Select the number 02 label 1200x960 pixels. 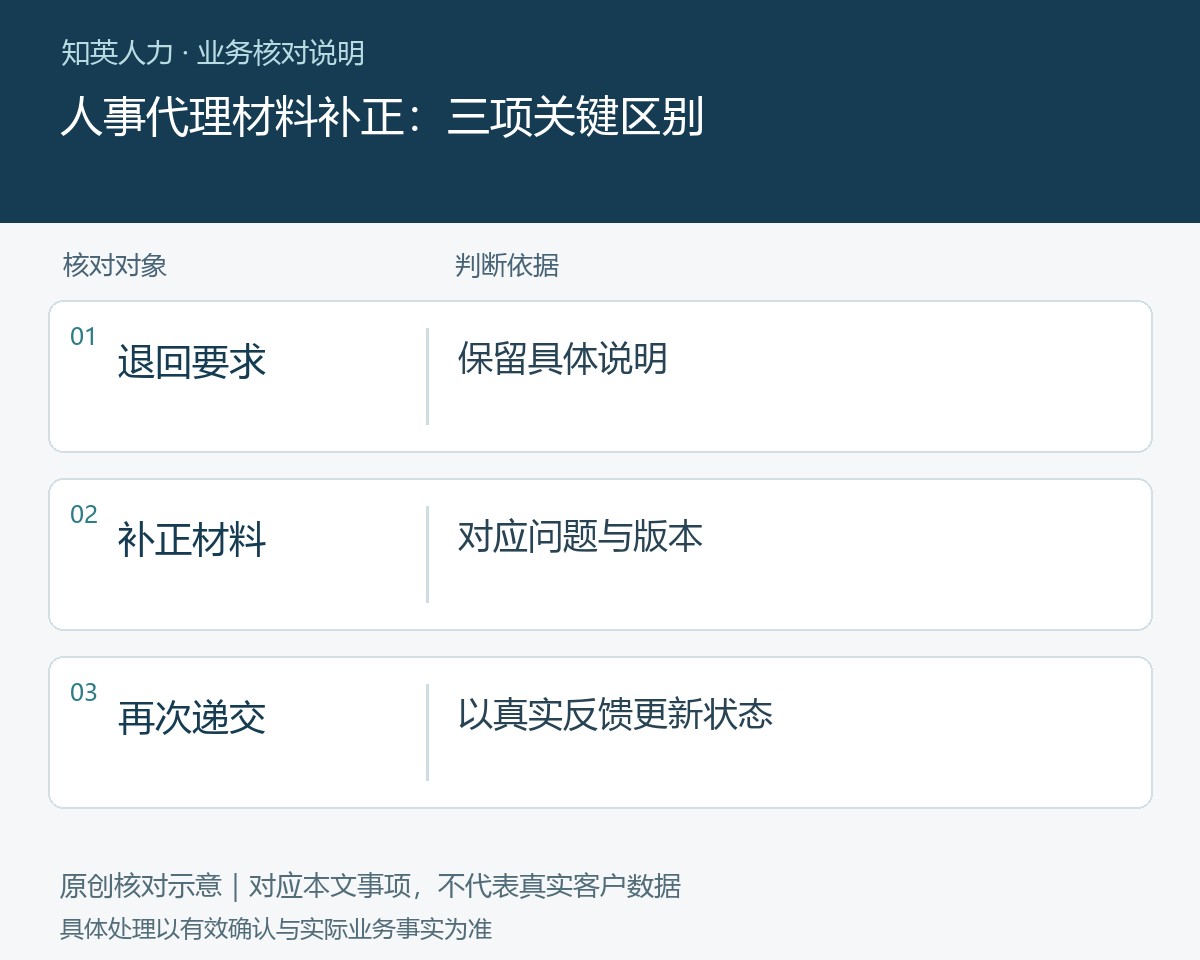point(84,515)
